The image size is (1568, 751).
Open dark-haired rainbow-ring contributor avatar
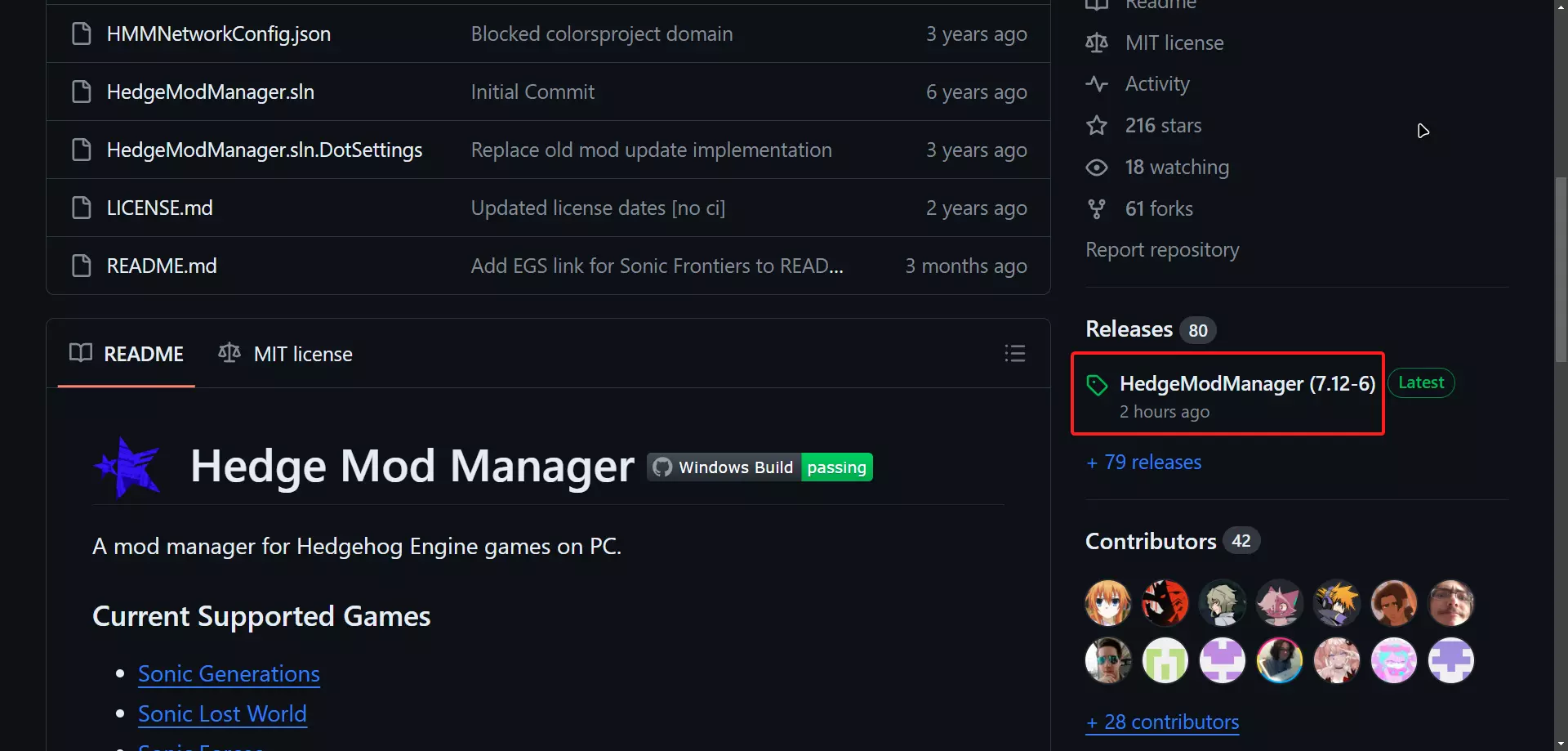click(x=1280, y=660)
